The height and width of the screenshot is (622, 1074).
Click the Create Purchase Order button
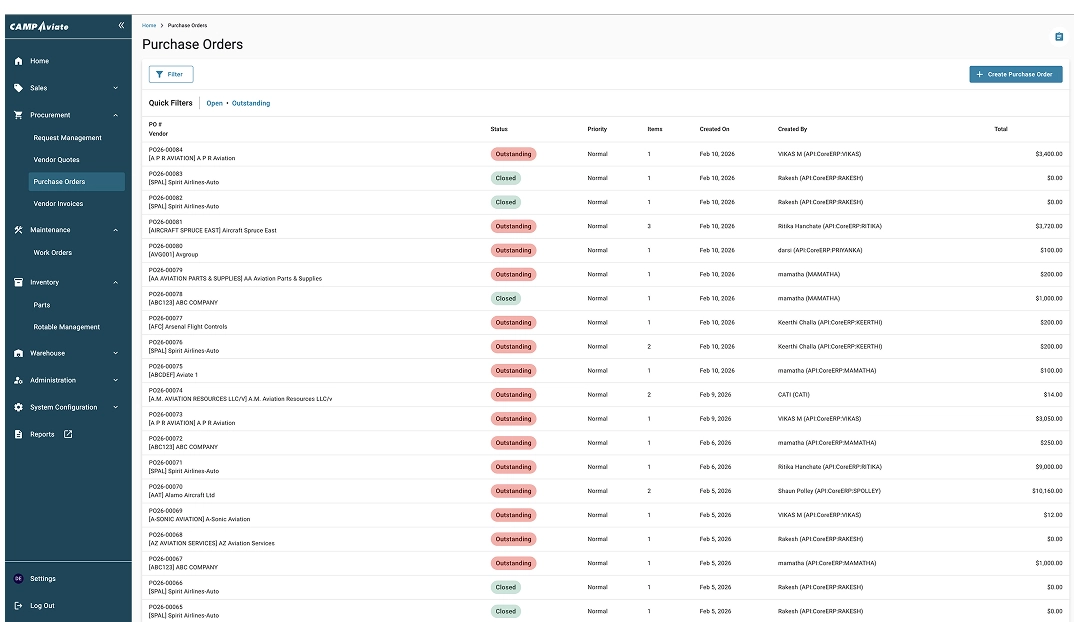coord(1015,74)
